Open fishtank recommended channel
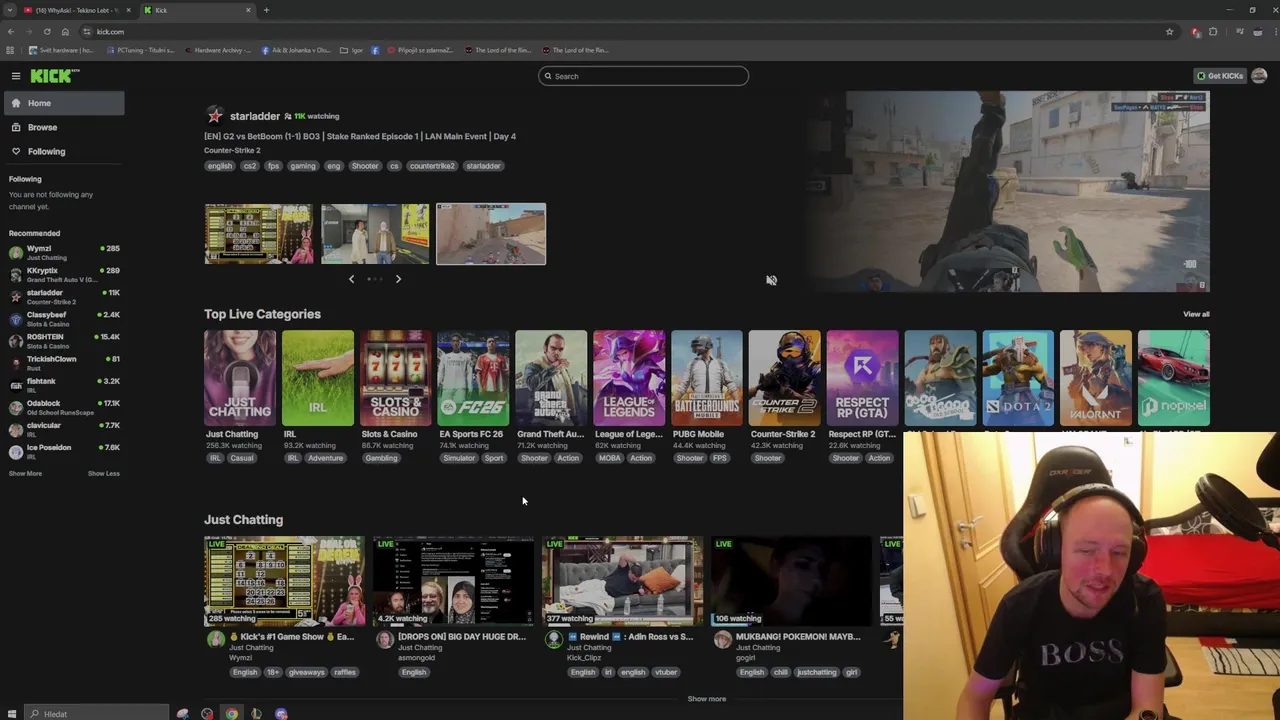The width and height of the screenshot is (1280, 720). [x=64, y=385]
